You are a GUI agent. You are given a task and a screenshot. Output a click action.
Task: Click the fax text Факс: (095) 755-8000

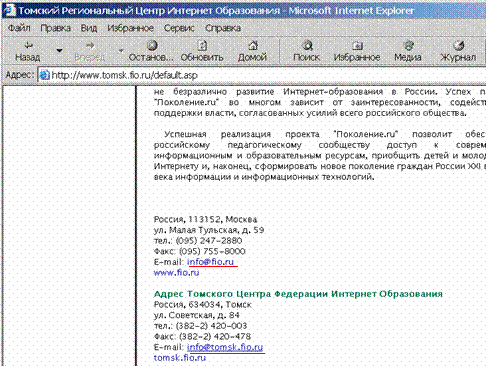pyautogui.click(x=200, y=251)
